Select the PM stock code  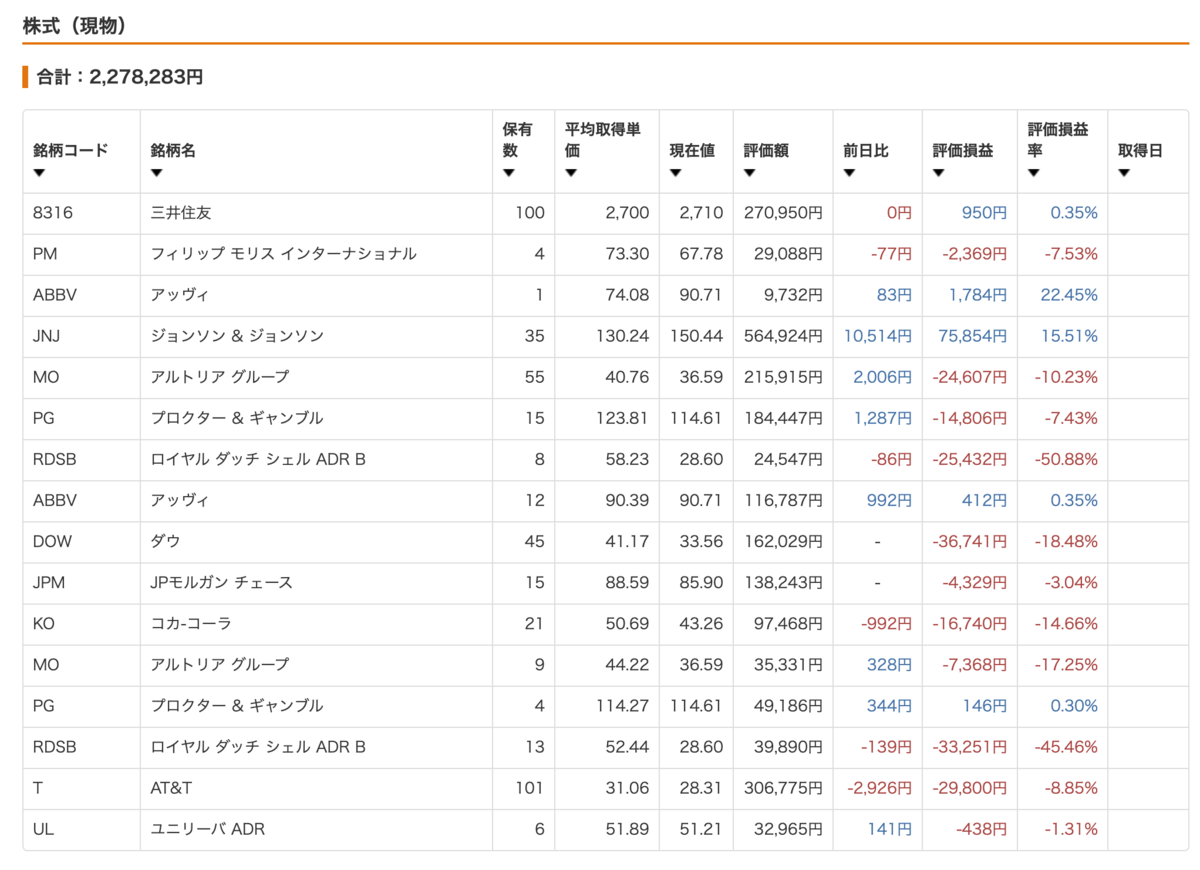45,254
